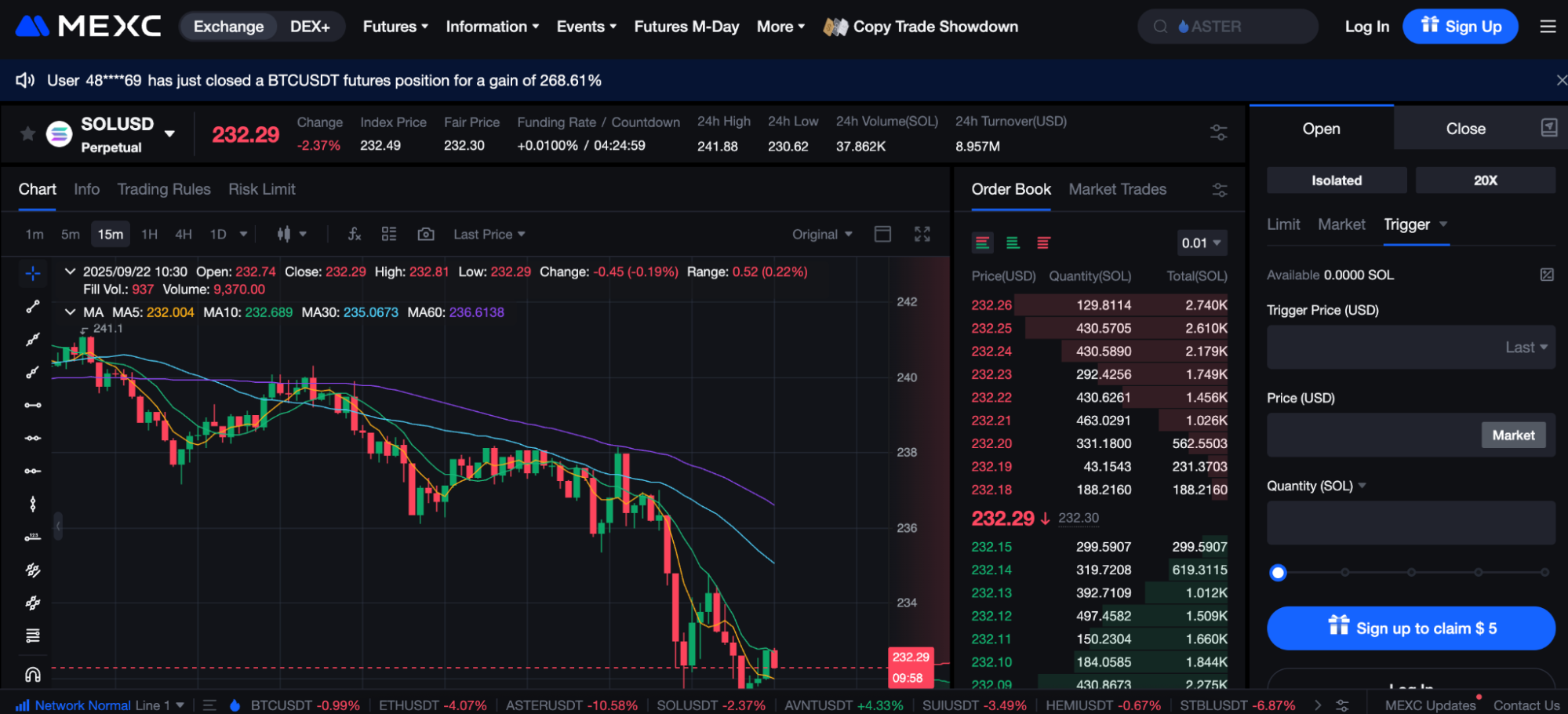Click the quantity percentage slider handle
Image resolution: width=1568 pixels, height=714 pixels.
click(x=1278, y=573)
